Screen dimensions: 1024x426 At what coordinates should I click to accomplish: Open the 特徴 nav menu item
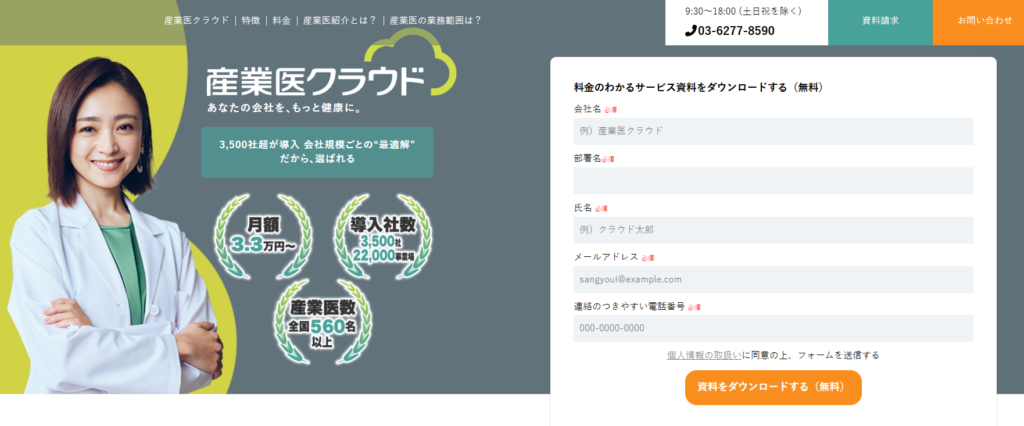[x=250, y=20]
